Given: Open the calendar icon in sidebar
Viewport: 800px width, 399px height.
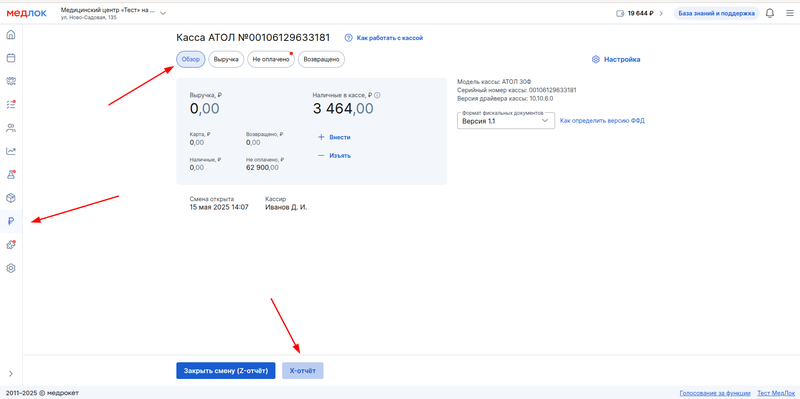Looking at the screenshot, I should 11,58.
